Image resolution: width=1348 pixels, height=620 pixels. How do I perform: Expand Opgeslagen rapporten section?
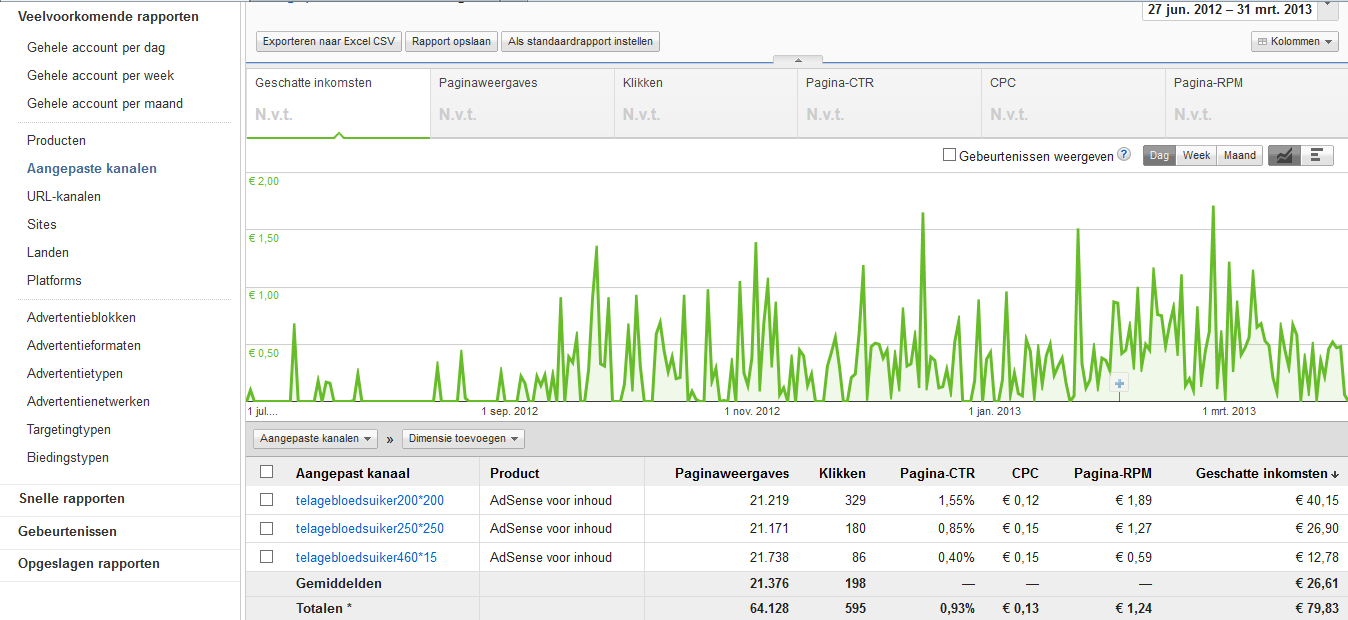[89, 563]
